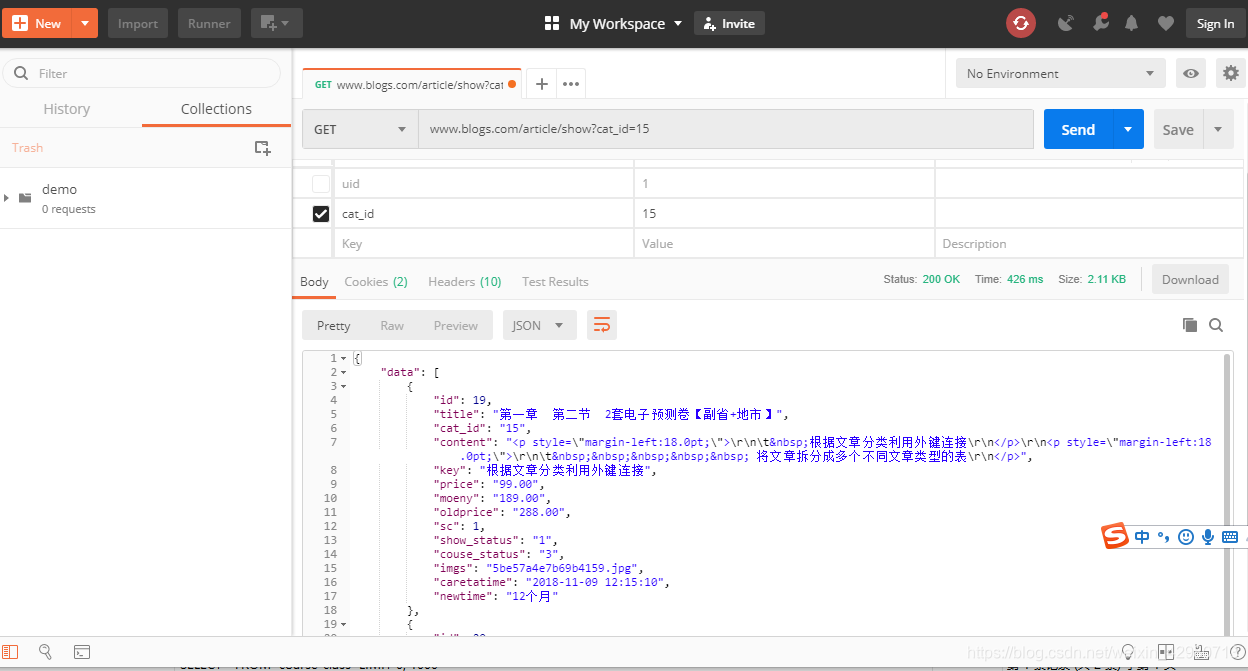
Task: Open the capture requests satellite icon
Action: tap(1065, 23)
